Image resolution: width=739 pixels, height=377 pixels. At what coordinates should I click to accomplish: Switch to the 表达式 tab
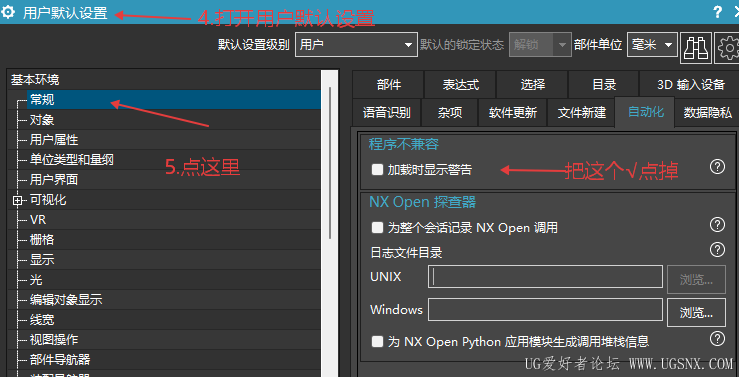point(460,85)
